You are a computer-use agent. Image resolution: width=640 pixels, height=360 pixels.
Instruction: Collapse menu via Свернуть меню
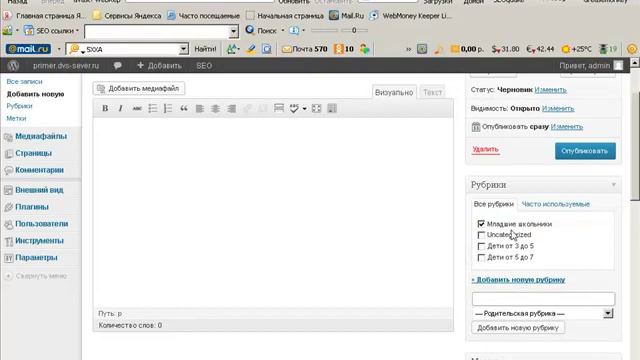pyautogui.click(x=36, y=276)
